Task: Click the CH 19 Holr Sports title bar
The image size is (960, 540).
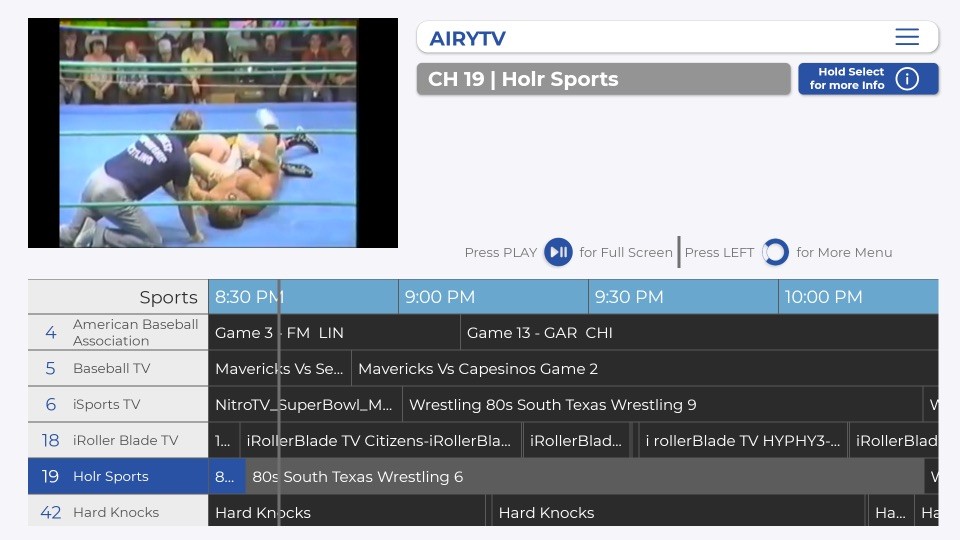Action: coord(604,79)
